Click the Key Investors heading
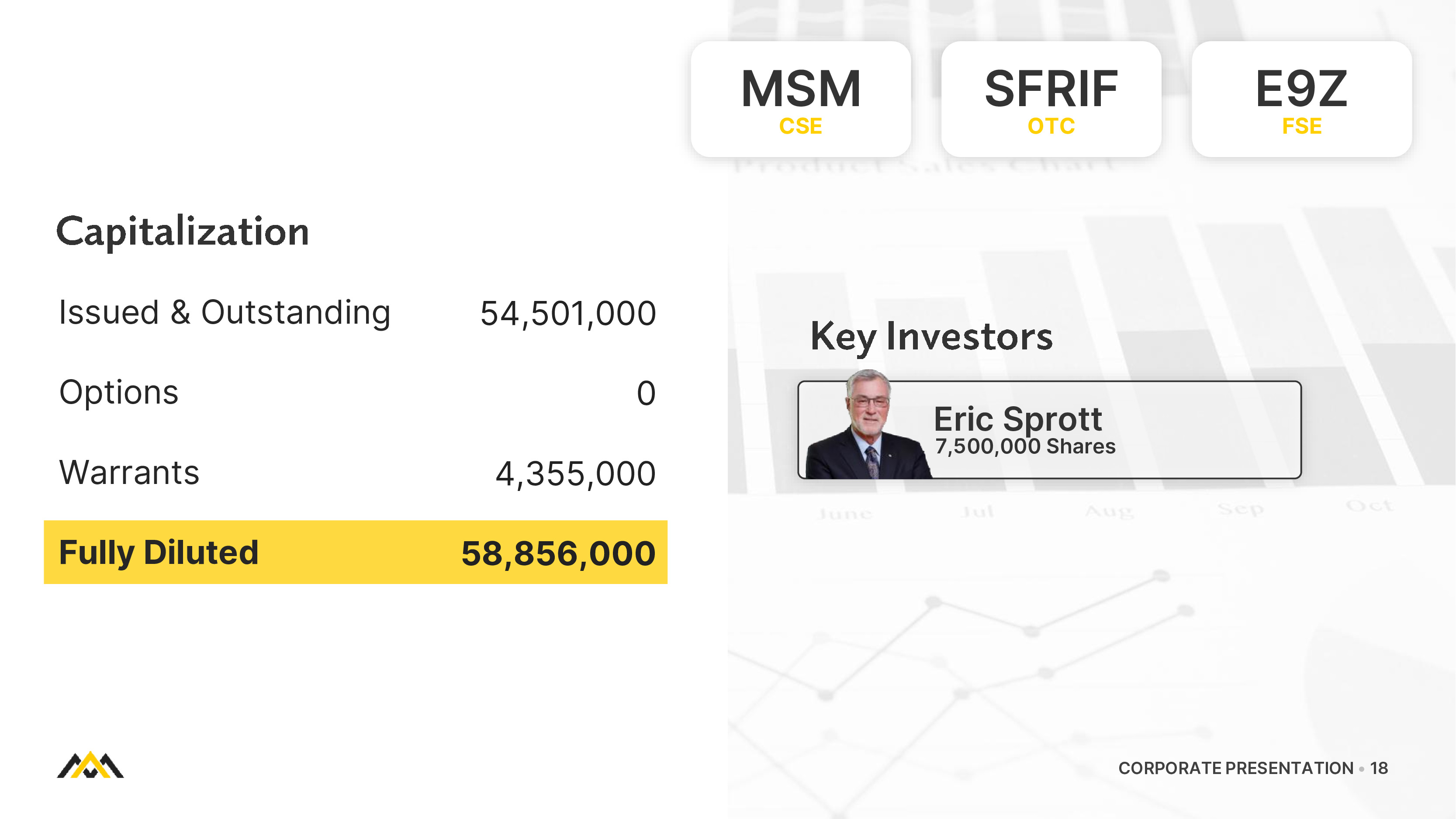The width and height of the screenshot is (1456, 819). click(x=931, y=336)
